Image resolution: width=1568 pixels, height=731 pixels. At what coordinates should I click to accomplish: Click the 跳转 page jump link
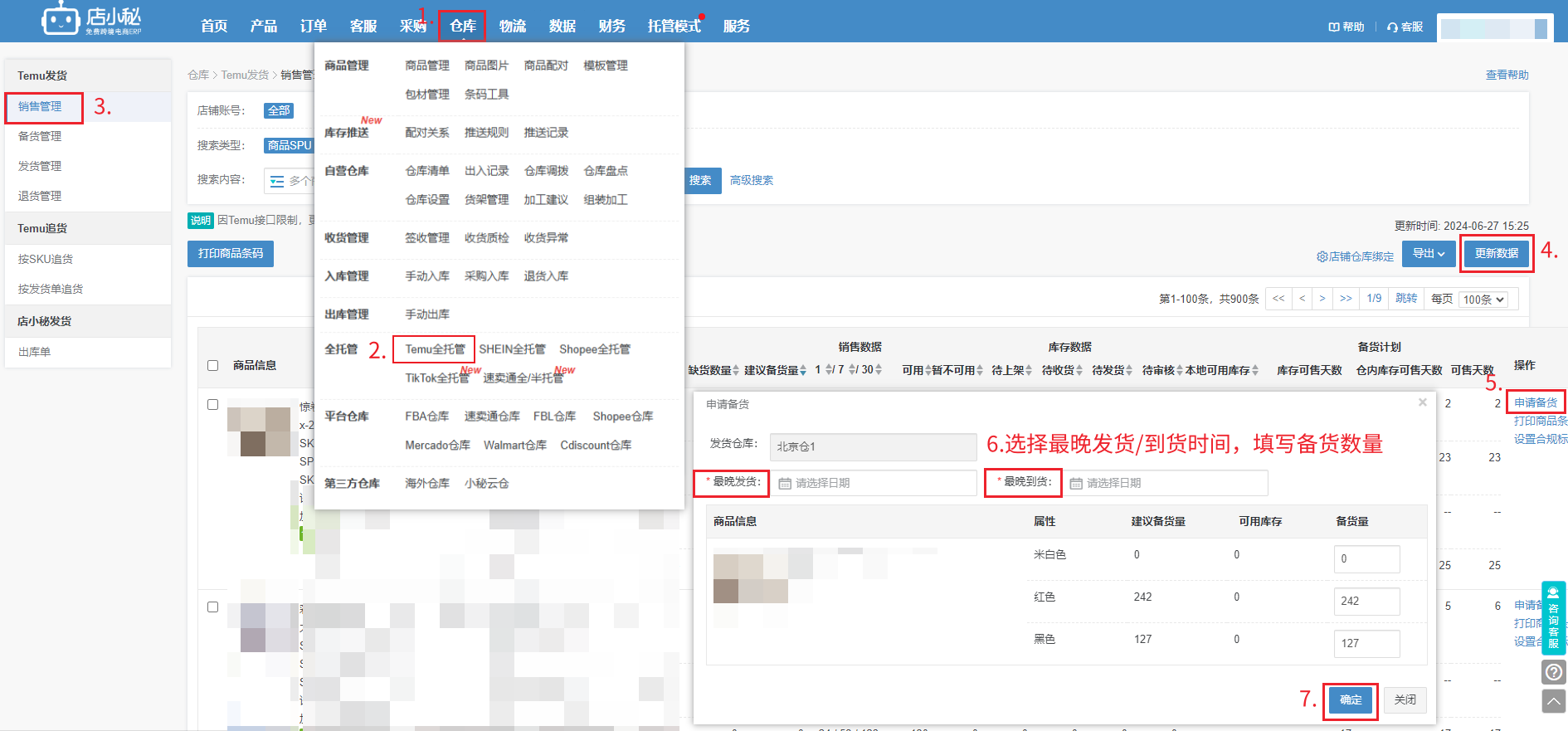coord(1406,299)
